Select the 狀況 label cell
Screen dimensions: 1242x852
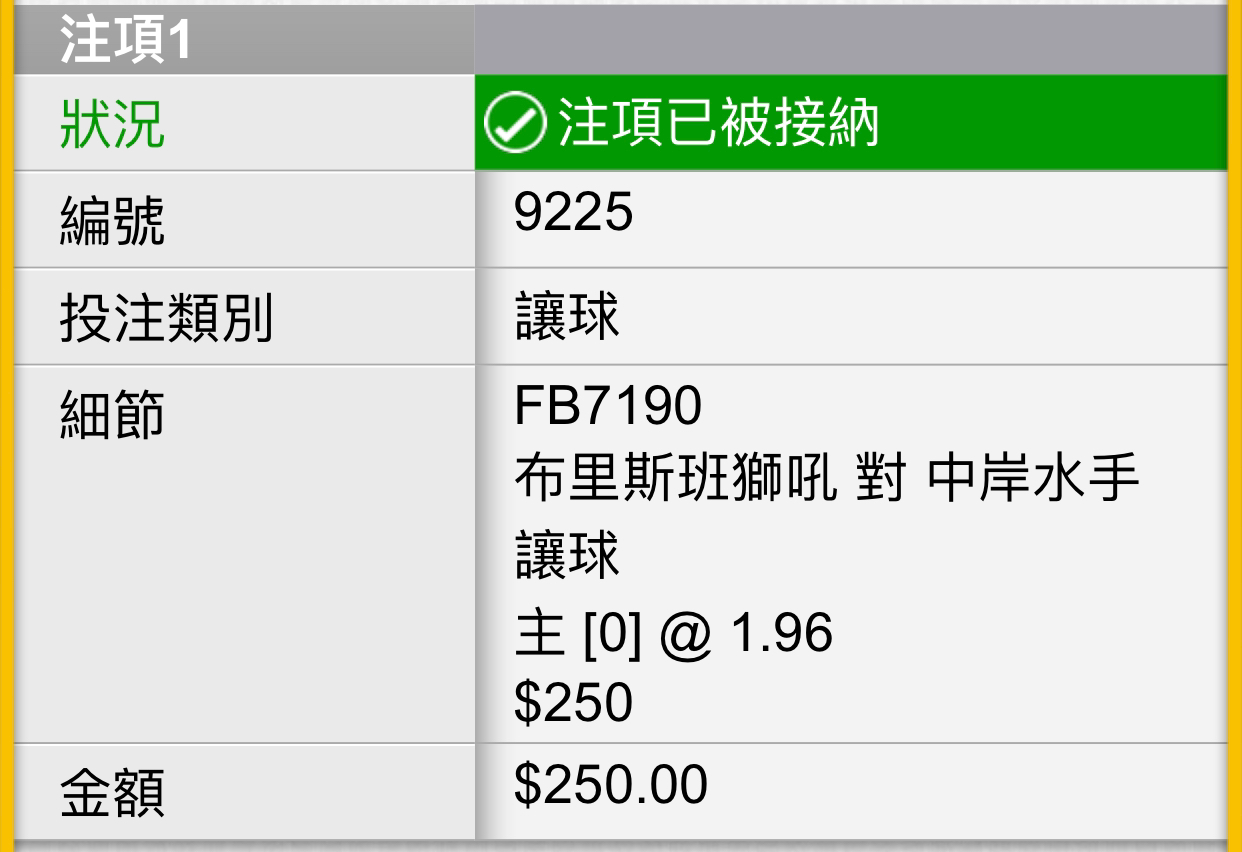pyautogui.click(x=244, y=123)
